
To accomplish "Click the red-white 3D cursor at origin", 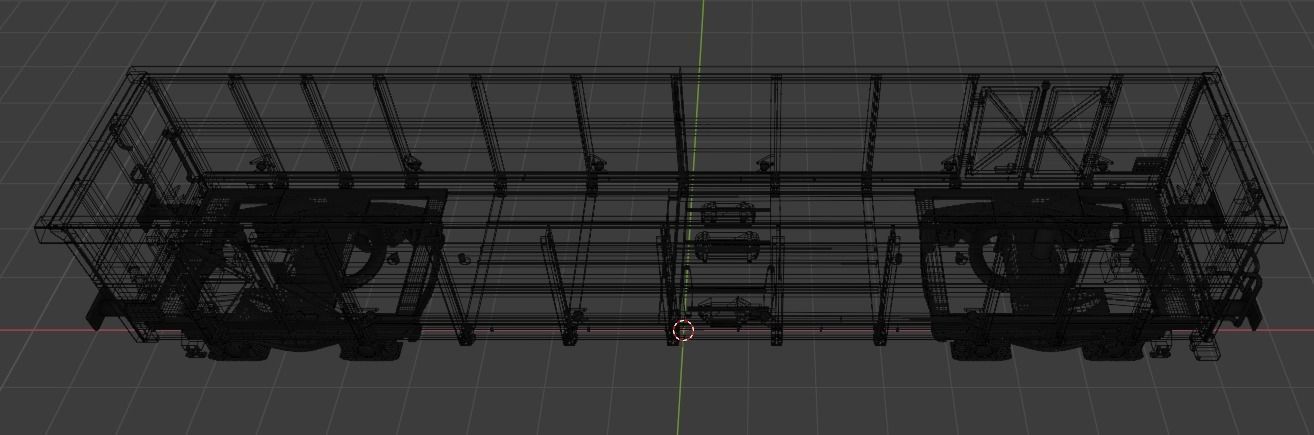I will click(x=684, y=331).
